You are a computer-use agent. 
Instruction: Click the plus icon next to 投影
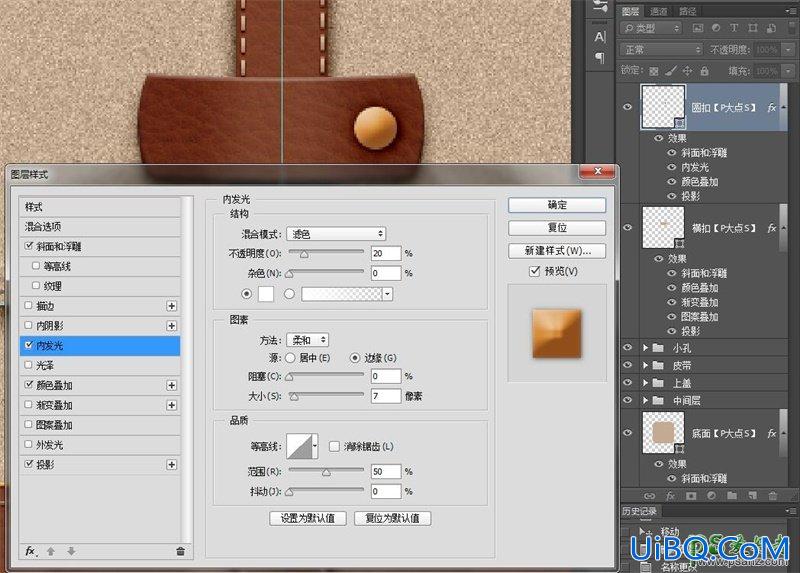coord(171,465)
